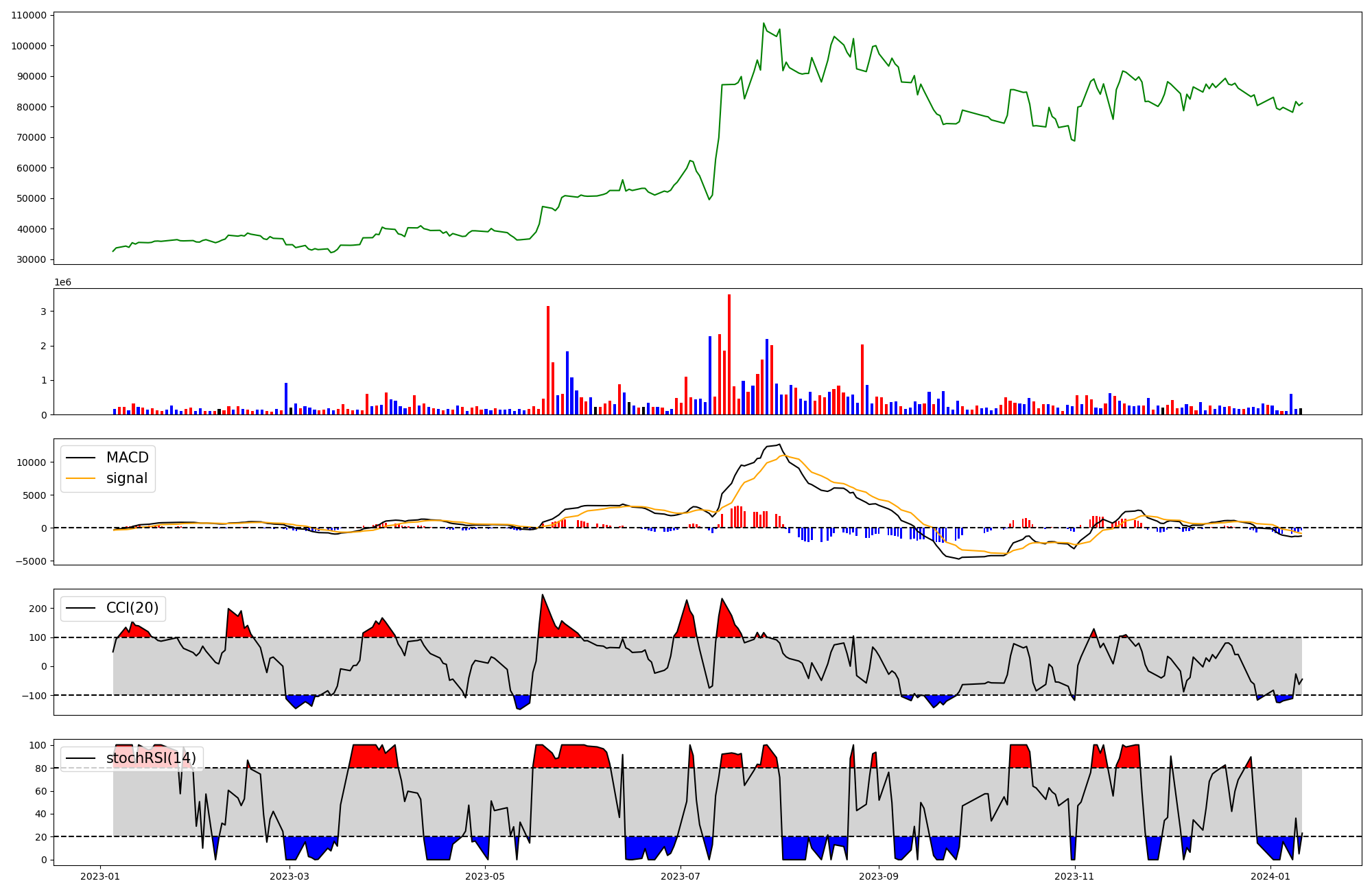Click the 1e6 volume scale label
Image resolution: width=1372 pixels, height=892 pixels.
pyautogui.click(x=62, y=283)
